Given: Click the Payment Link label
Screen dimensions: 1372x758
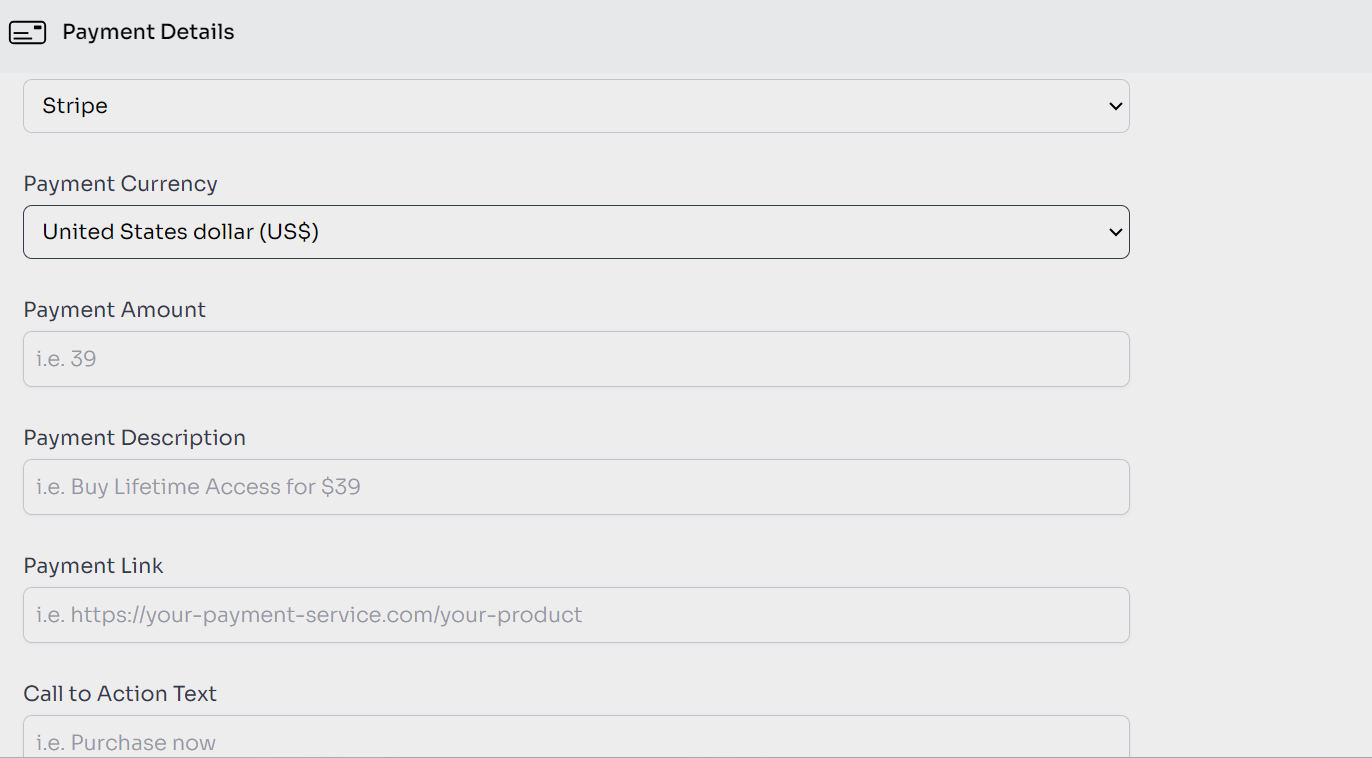Looking at the screenshot, I should click(93, 566).
